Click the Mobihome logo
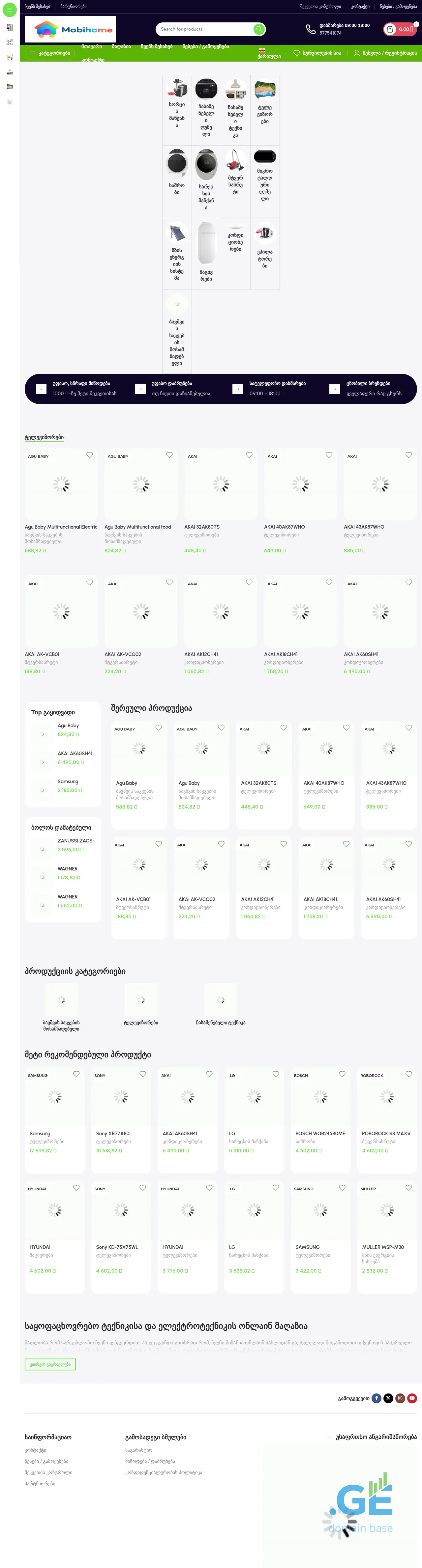The width and height of the screenshot is (422, 1568). [x=71, y=29]
